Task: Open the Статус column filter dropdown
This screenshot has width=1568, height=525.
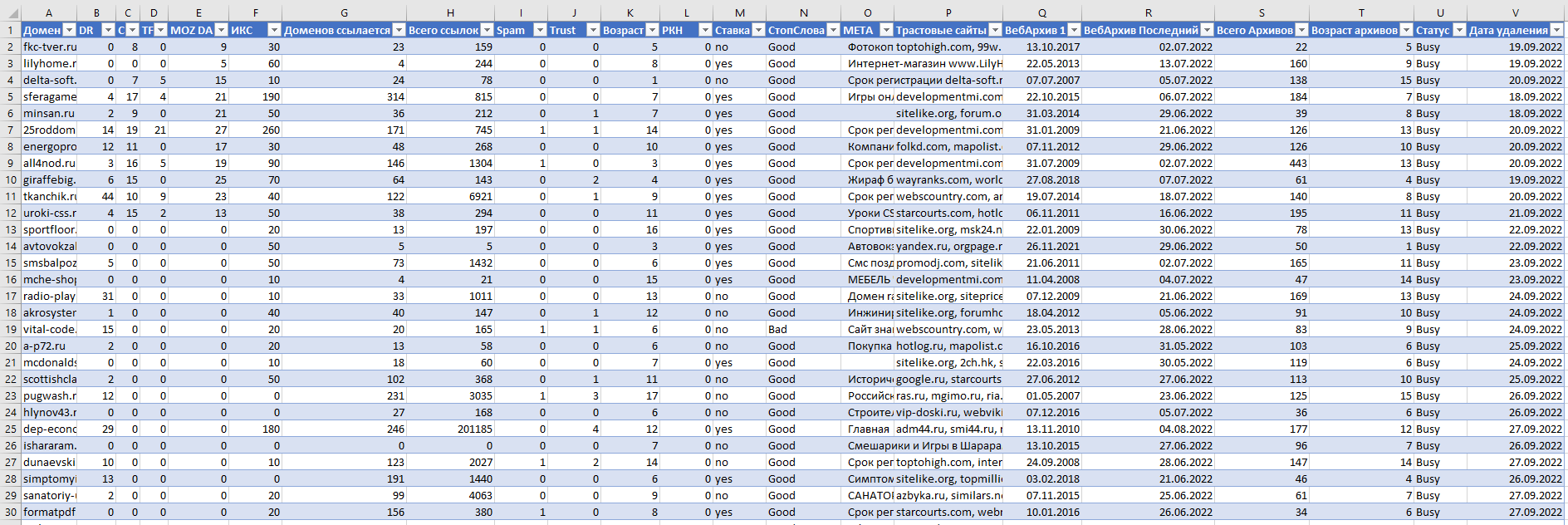Action: (1458, 30)
